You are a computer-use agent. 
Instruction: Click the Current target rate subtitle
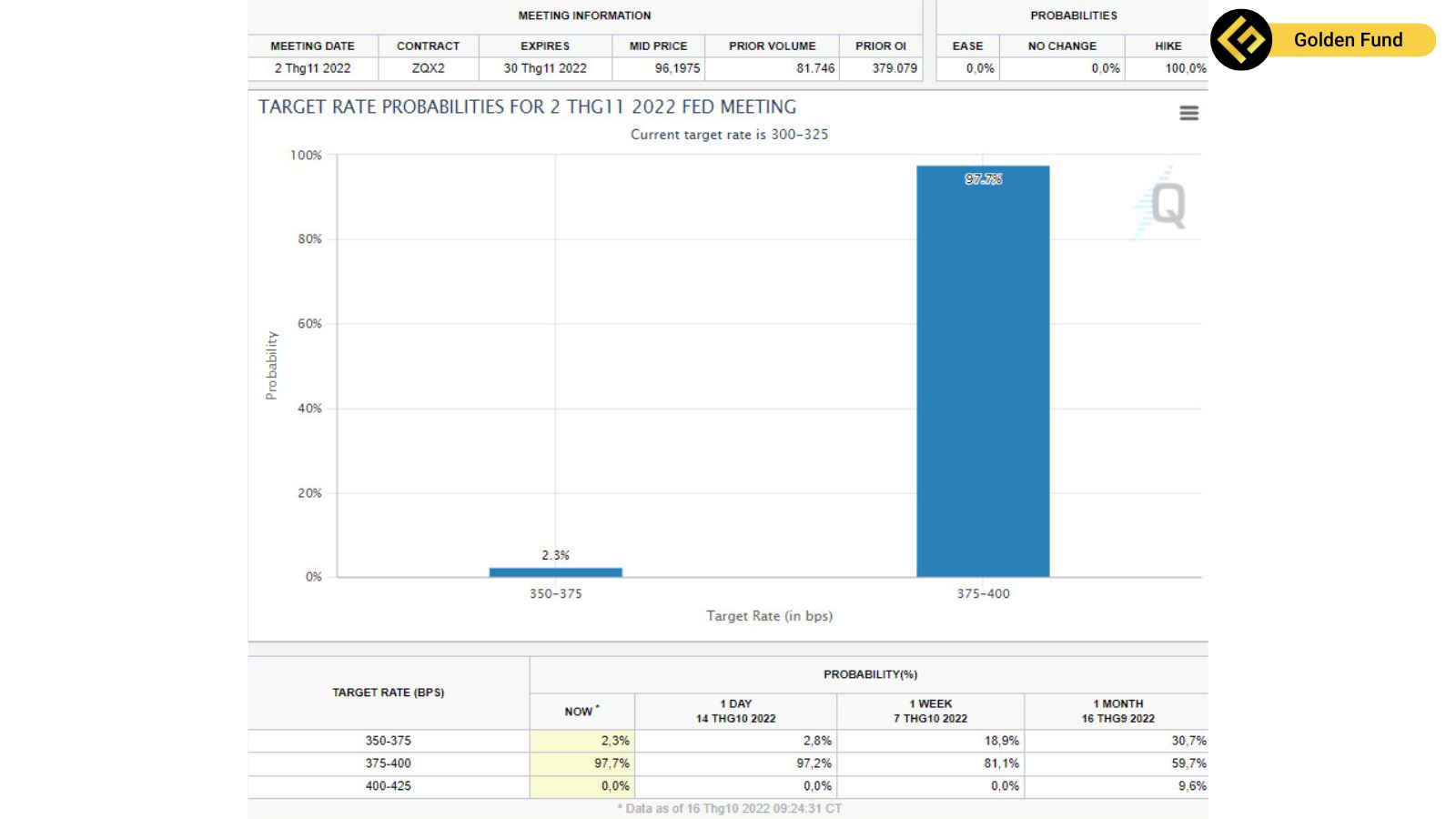click(x=729, y=135)
